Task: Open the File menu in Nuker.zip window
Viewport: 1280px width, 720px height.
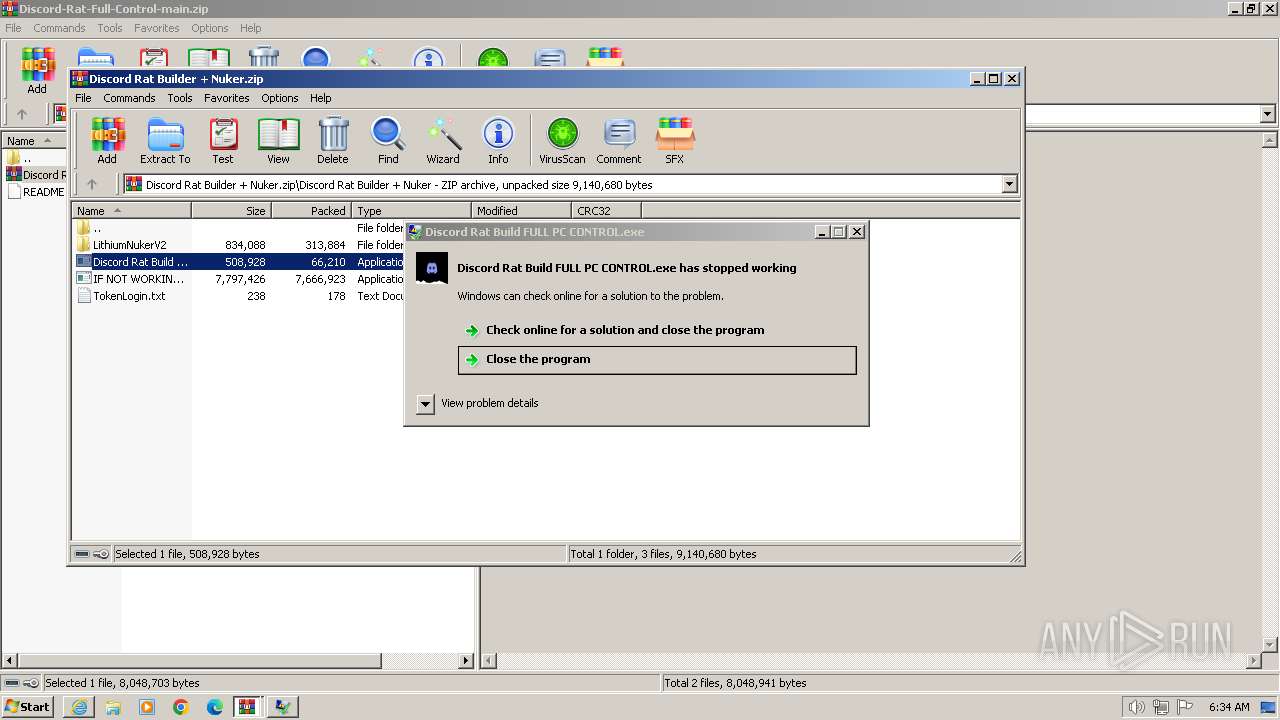Action: 83,98
